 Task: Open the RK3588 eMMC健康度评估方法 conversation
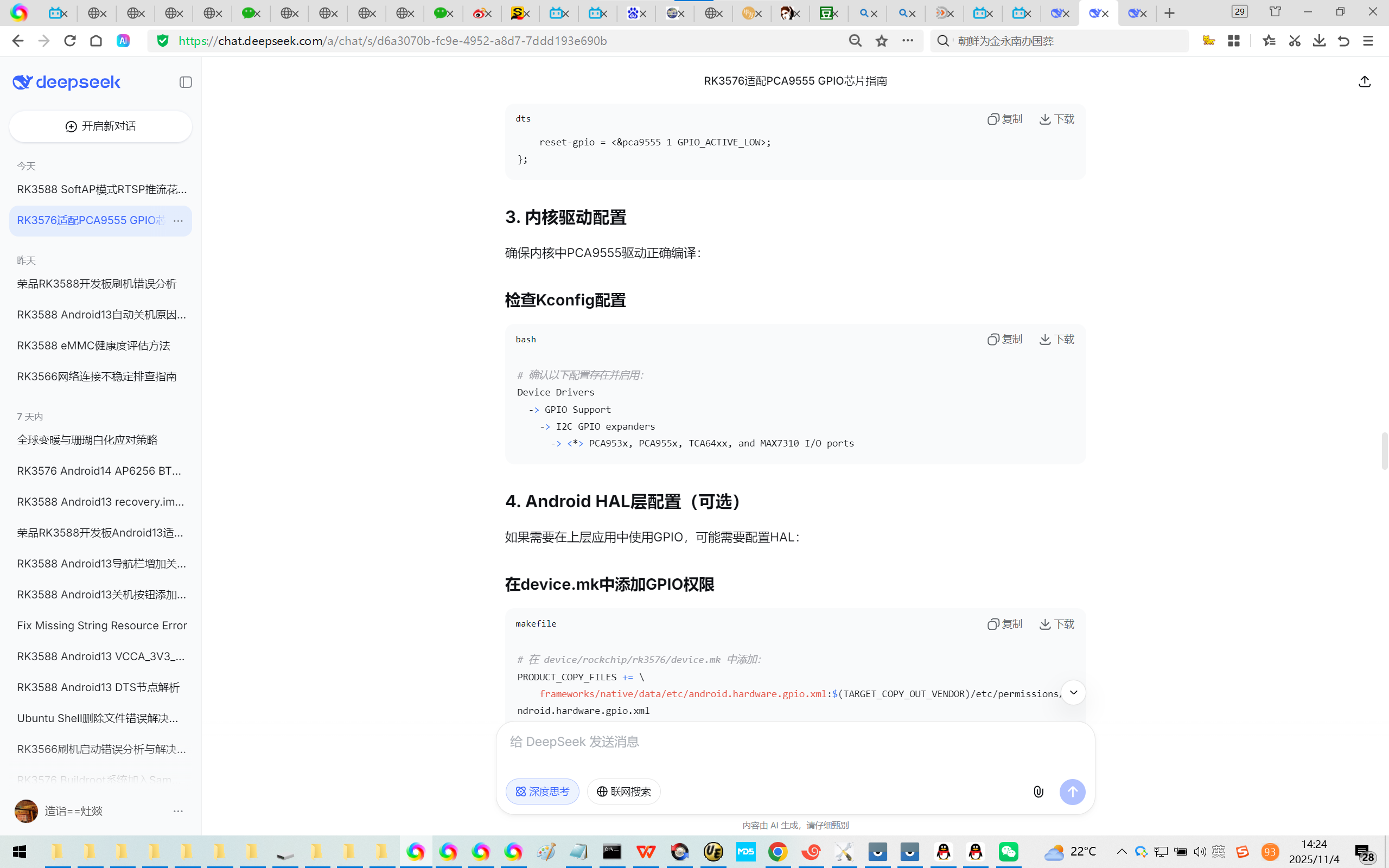point(93,346)
